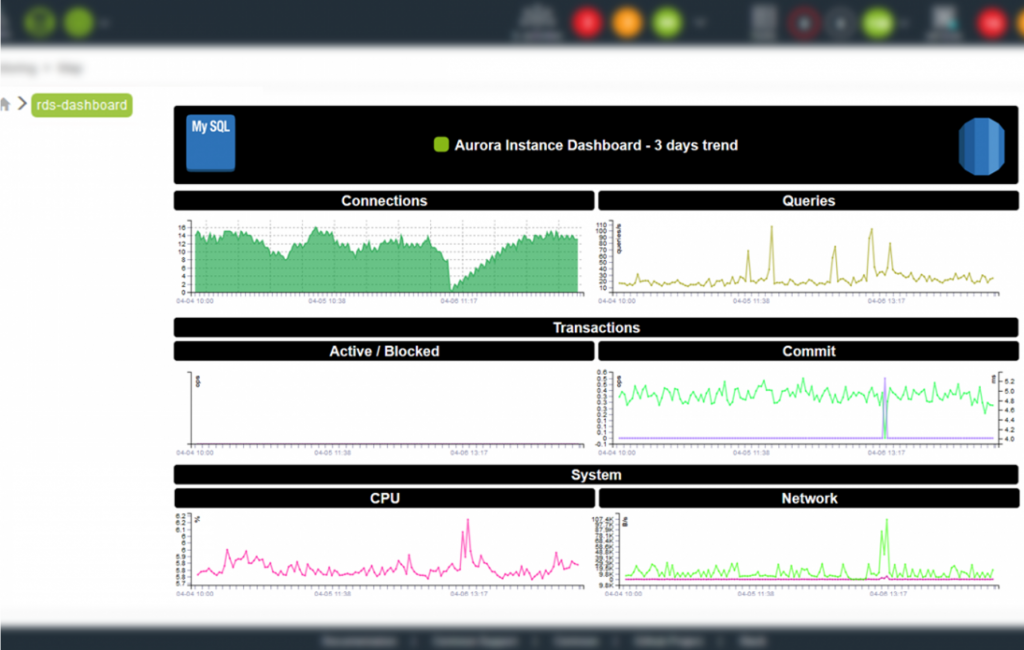Image resolution: width=1024 pixels, height=650 pixels.
Task: Click the solid green circle beside the dark-ringed one
Action: pyautogui.click(x=78, y=22)
